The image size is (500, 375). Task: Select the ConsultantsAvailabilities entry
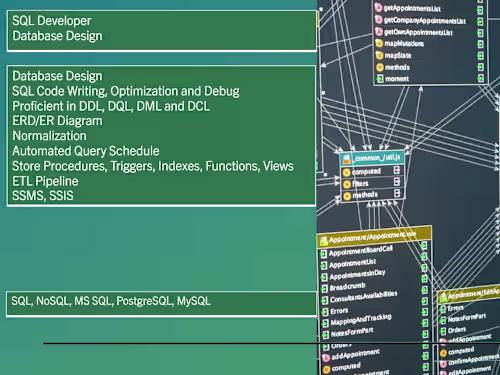pyautogui.click(x=363, y=297)
